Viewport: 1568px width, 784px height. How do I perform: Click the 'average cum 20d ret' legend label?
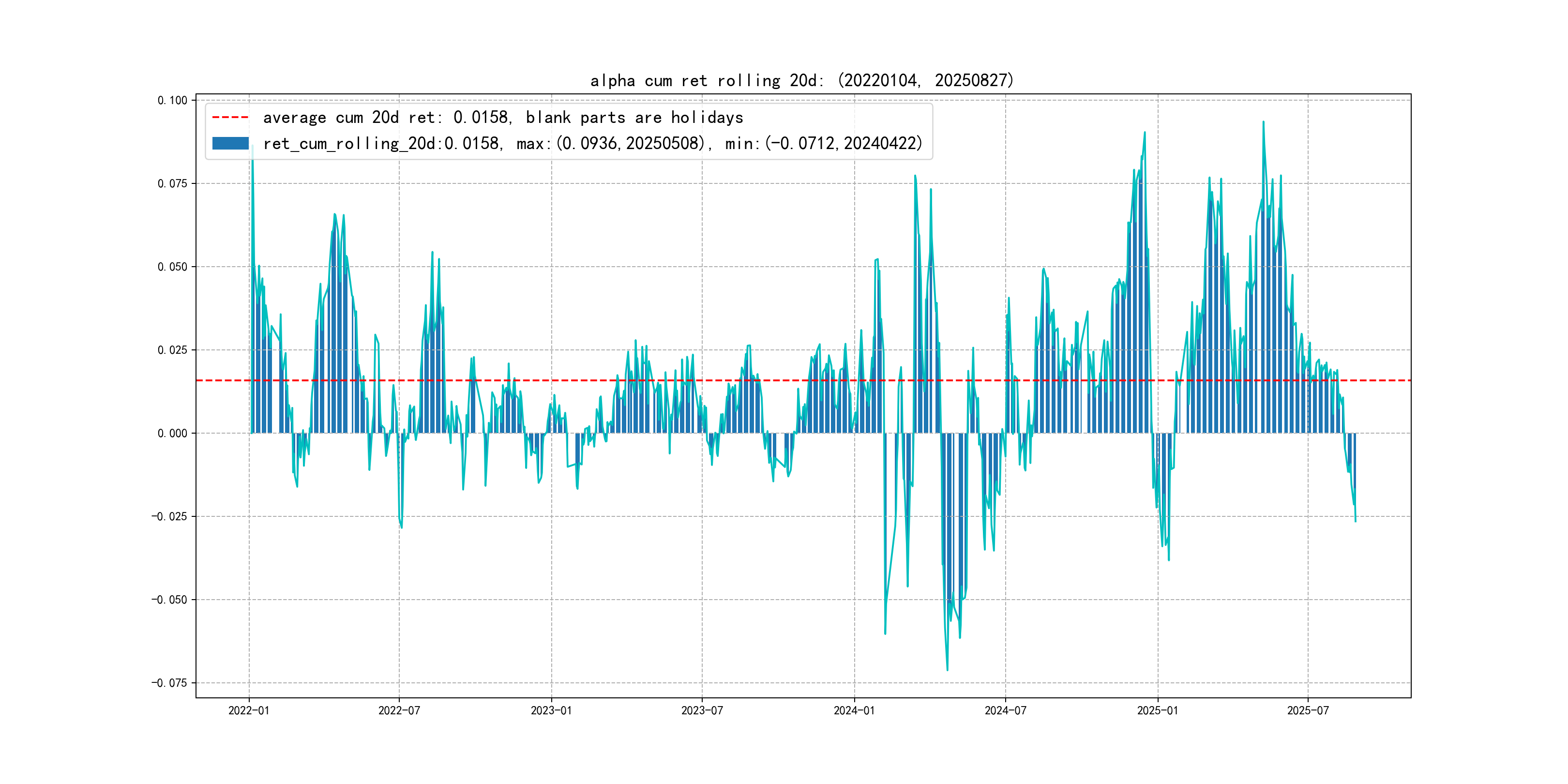(x=503, y=118)
